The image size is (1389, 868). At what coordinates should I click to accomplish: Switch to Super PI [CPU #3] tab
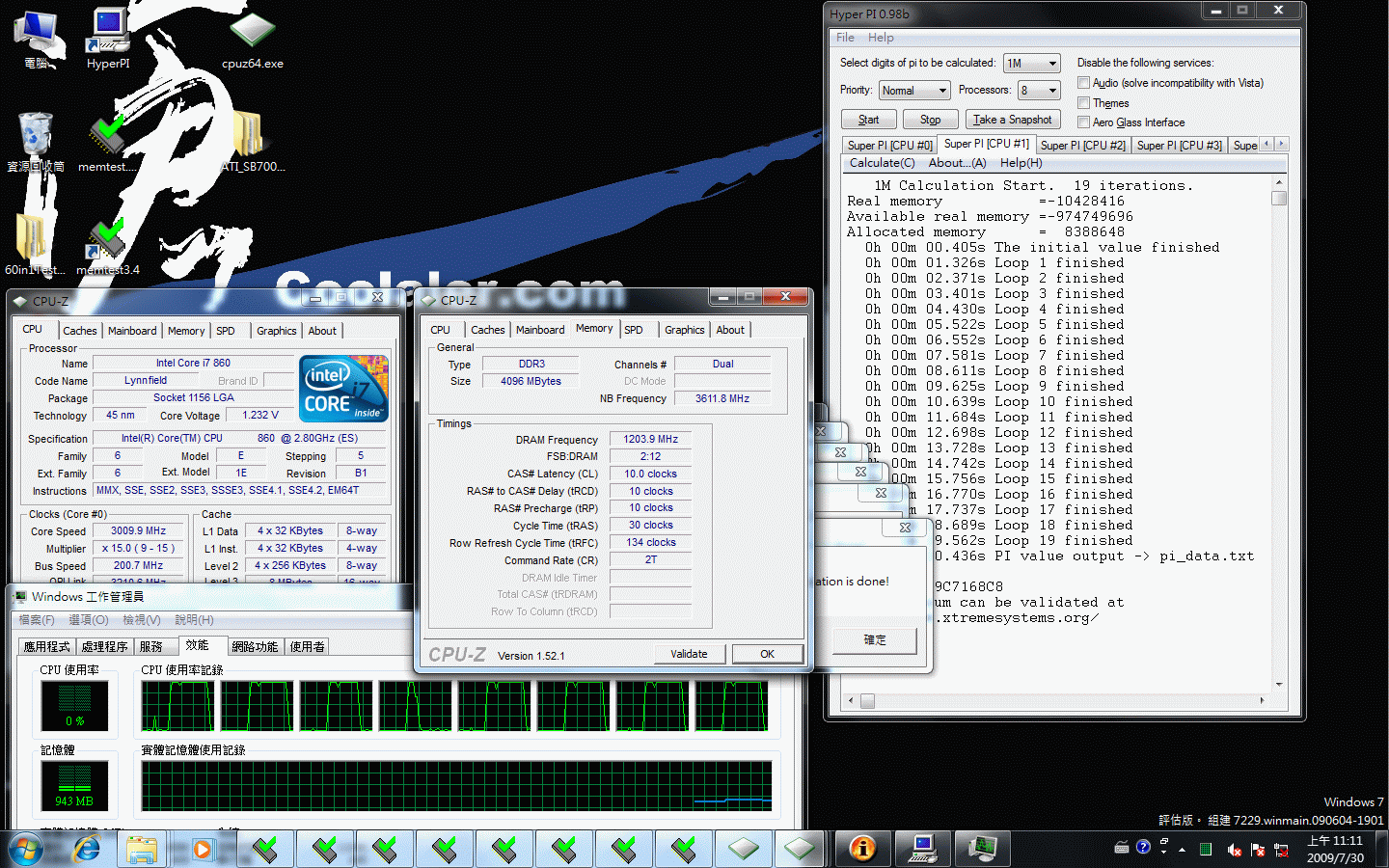(x=1179, y=145)
